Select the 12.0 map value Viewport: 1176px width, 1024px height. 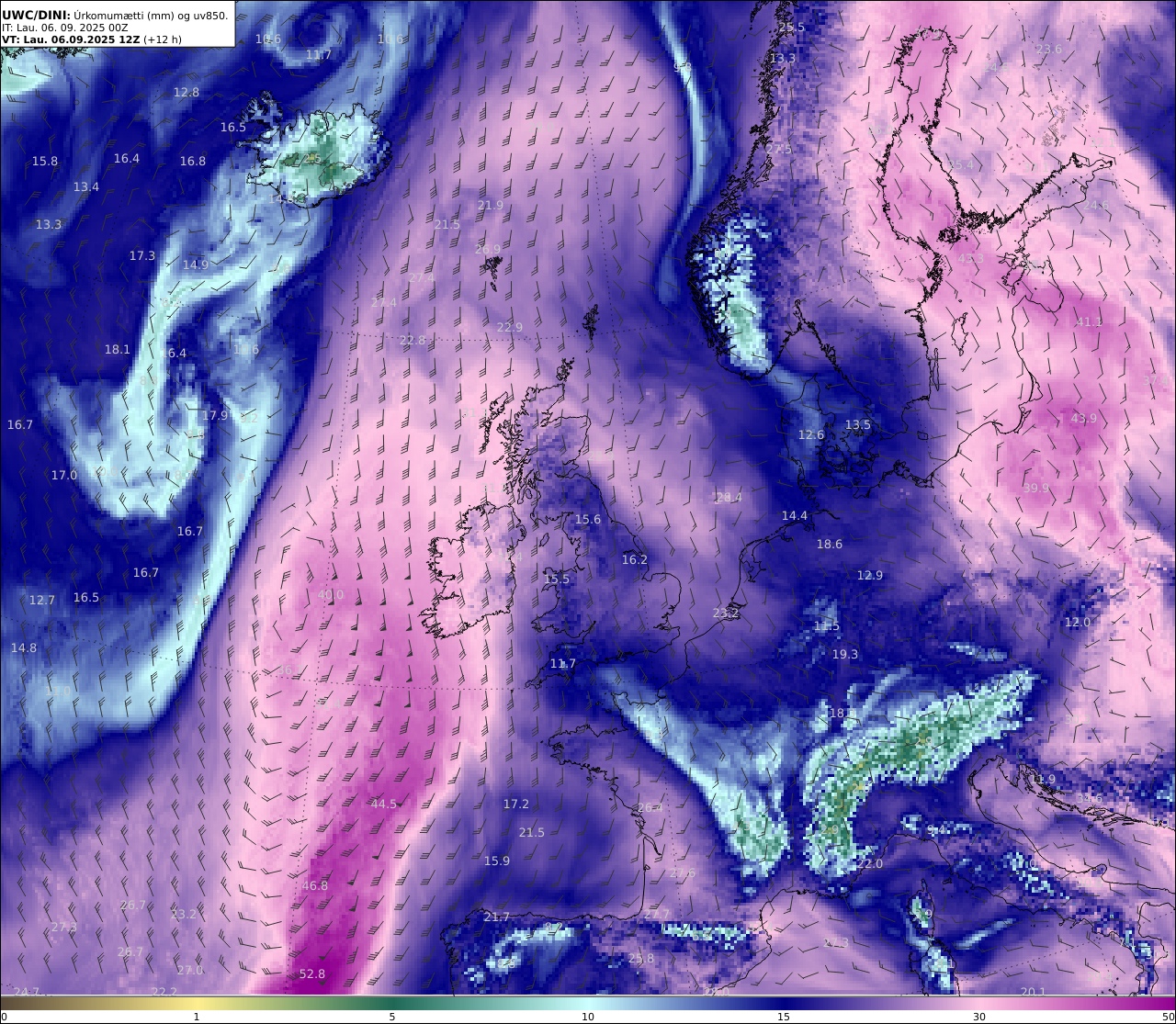click(1078, 622)
